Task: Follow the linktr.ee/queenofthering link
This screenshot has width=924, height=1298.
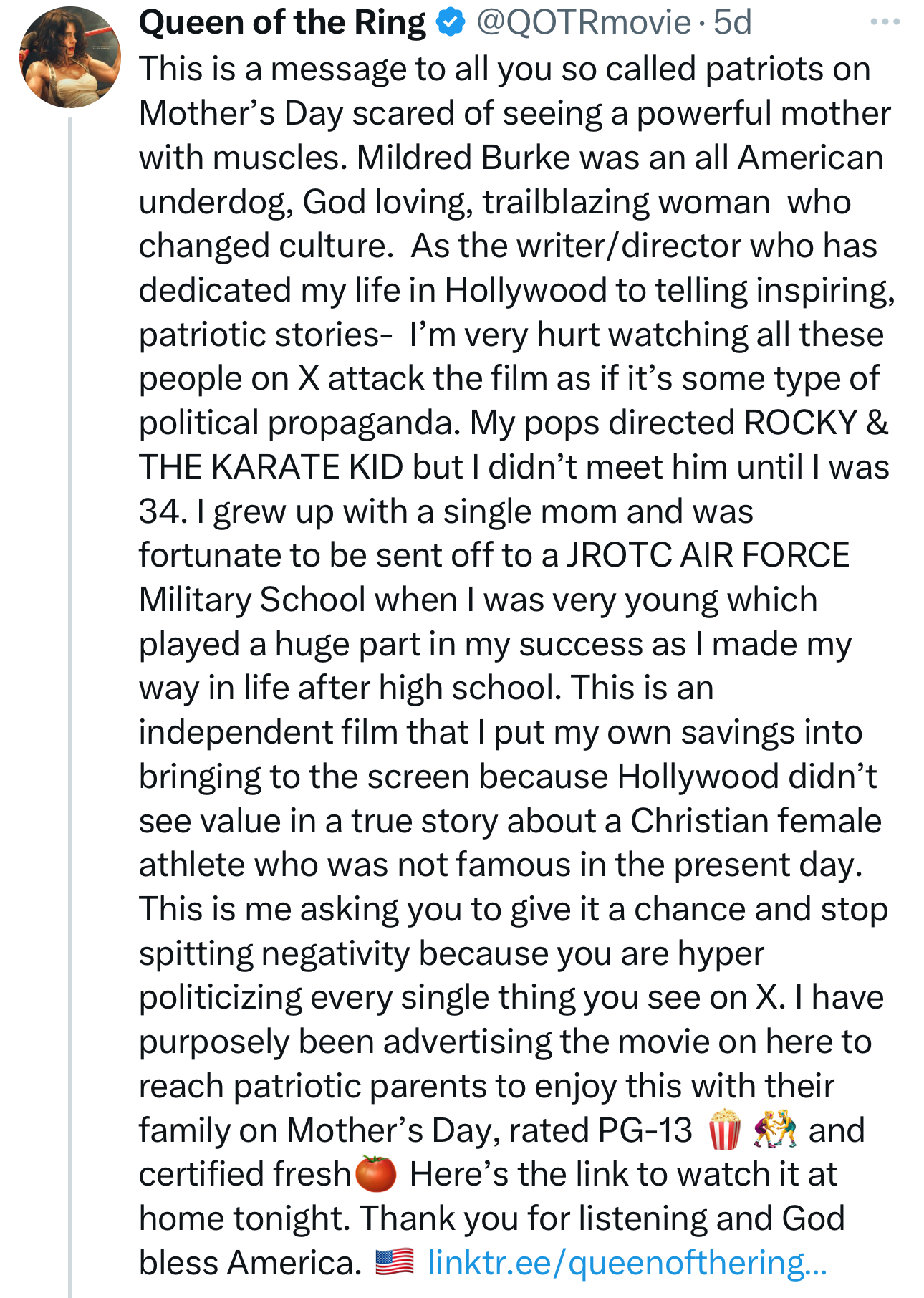Action: (627, 1262)
